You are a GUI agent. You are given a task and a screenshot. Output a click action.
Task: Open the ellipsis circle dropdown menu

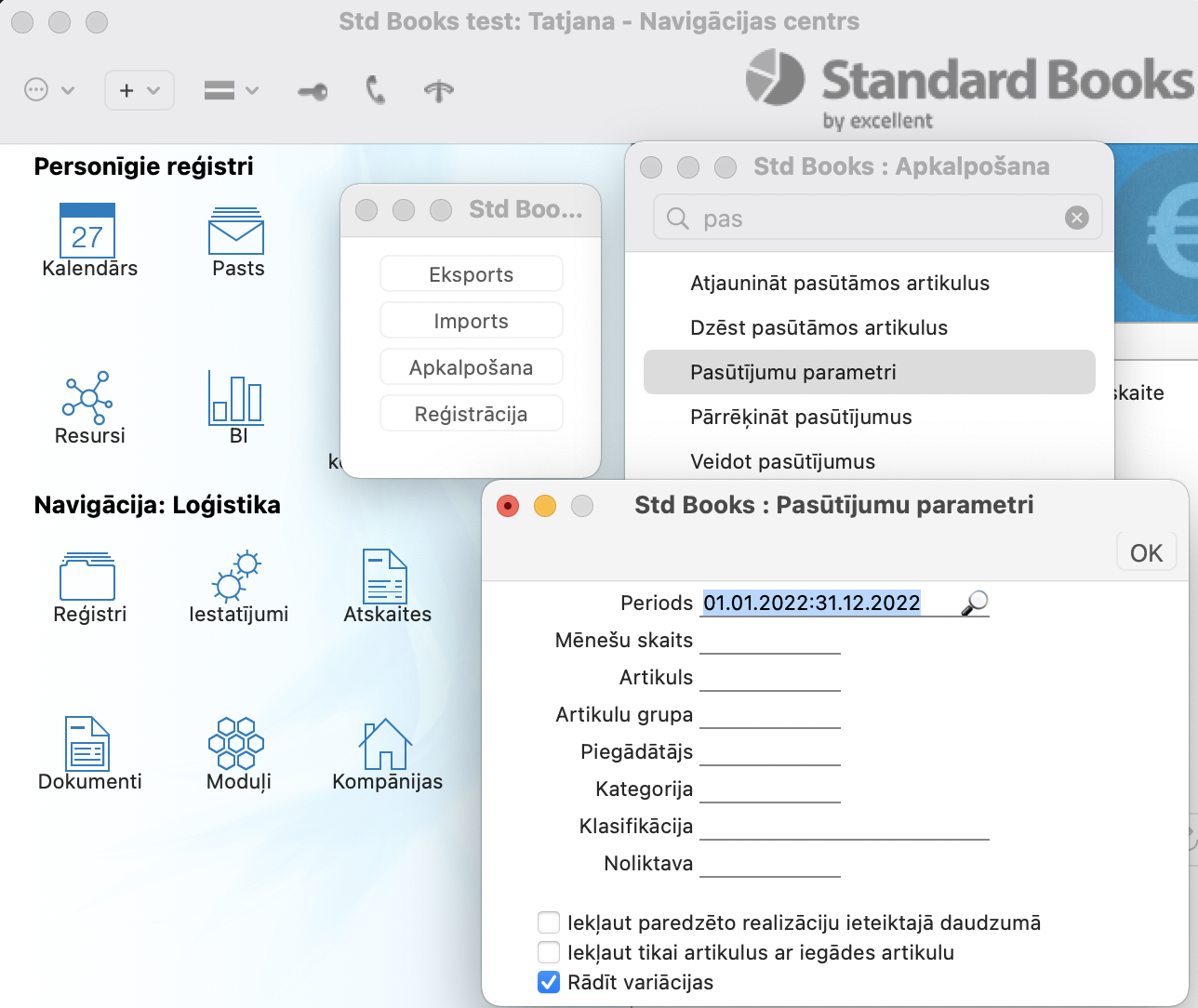coord(48,90)
